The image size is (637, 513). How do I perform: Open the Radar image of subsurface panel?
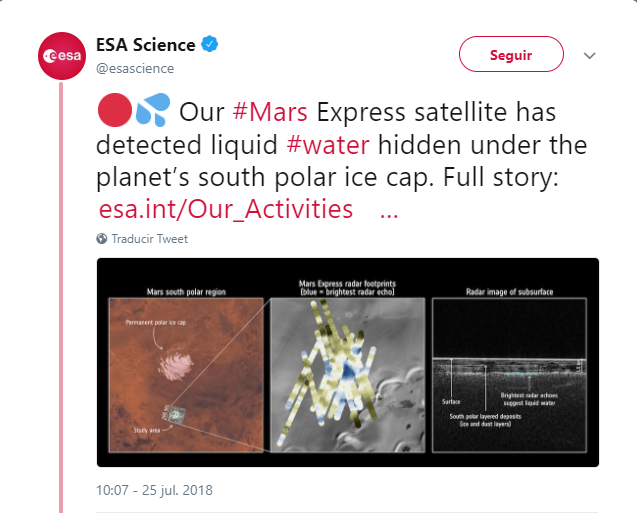click(x=510, y=375)
